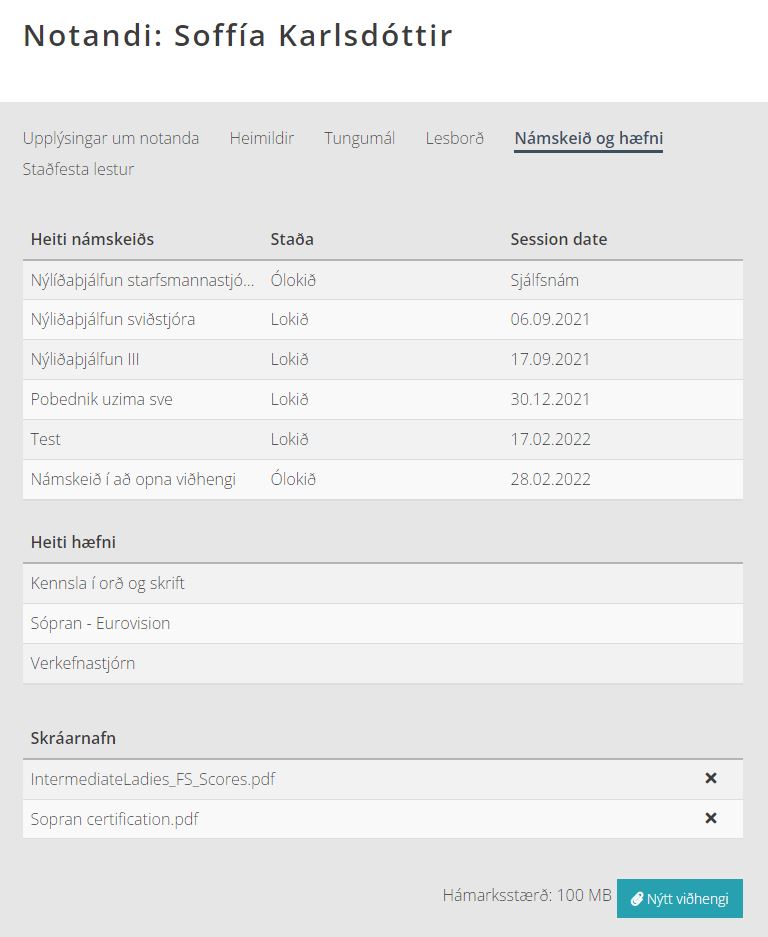The image size is (768, 937).
Task: Select the Pobednik uzima sve course
Action: coord(101,399)
